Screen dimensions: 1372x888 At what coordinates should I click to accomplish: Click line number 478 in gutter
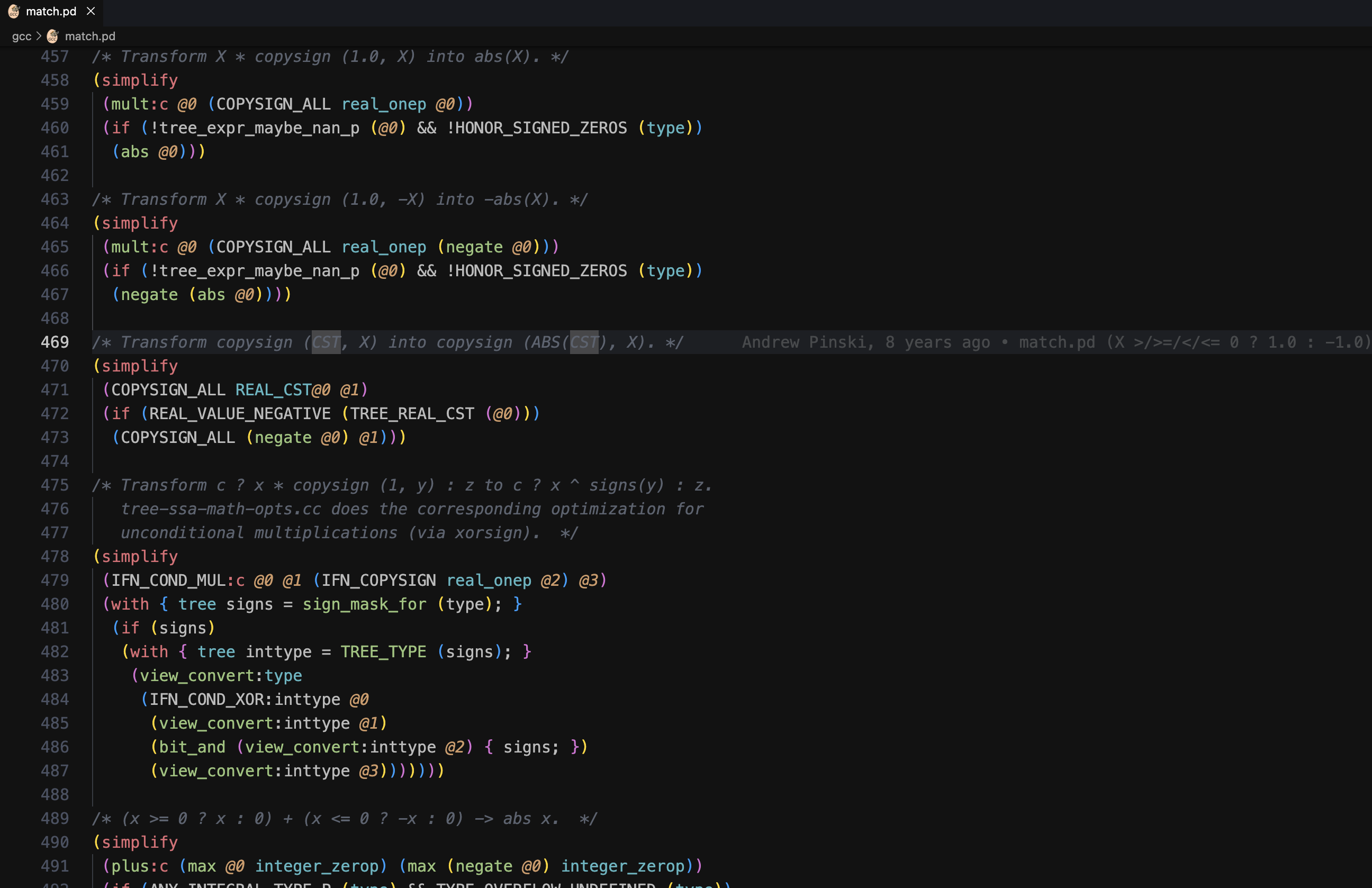click(x=55, y=557)
